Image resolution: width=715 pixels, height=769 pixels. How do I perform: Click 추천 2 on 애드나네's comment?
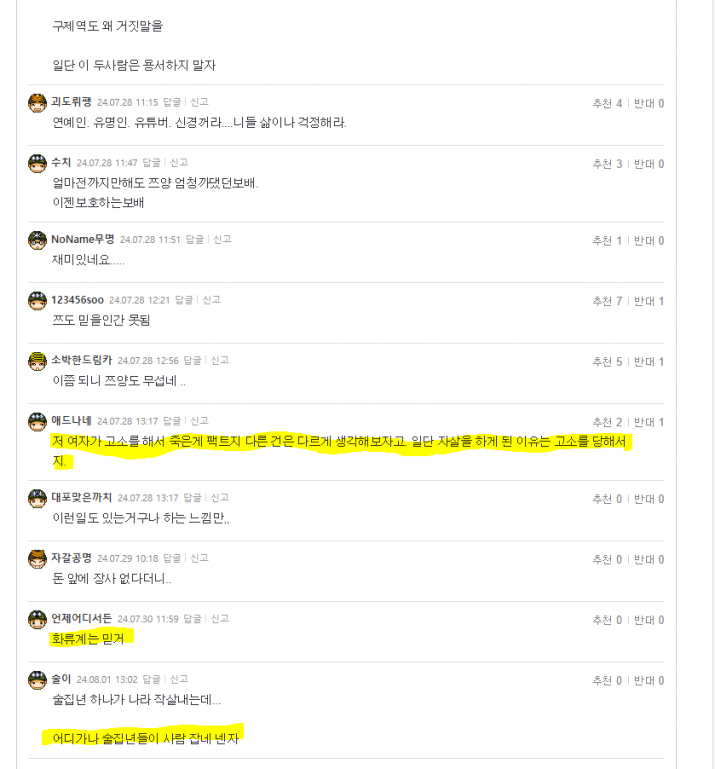[607, 422]
